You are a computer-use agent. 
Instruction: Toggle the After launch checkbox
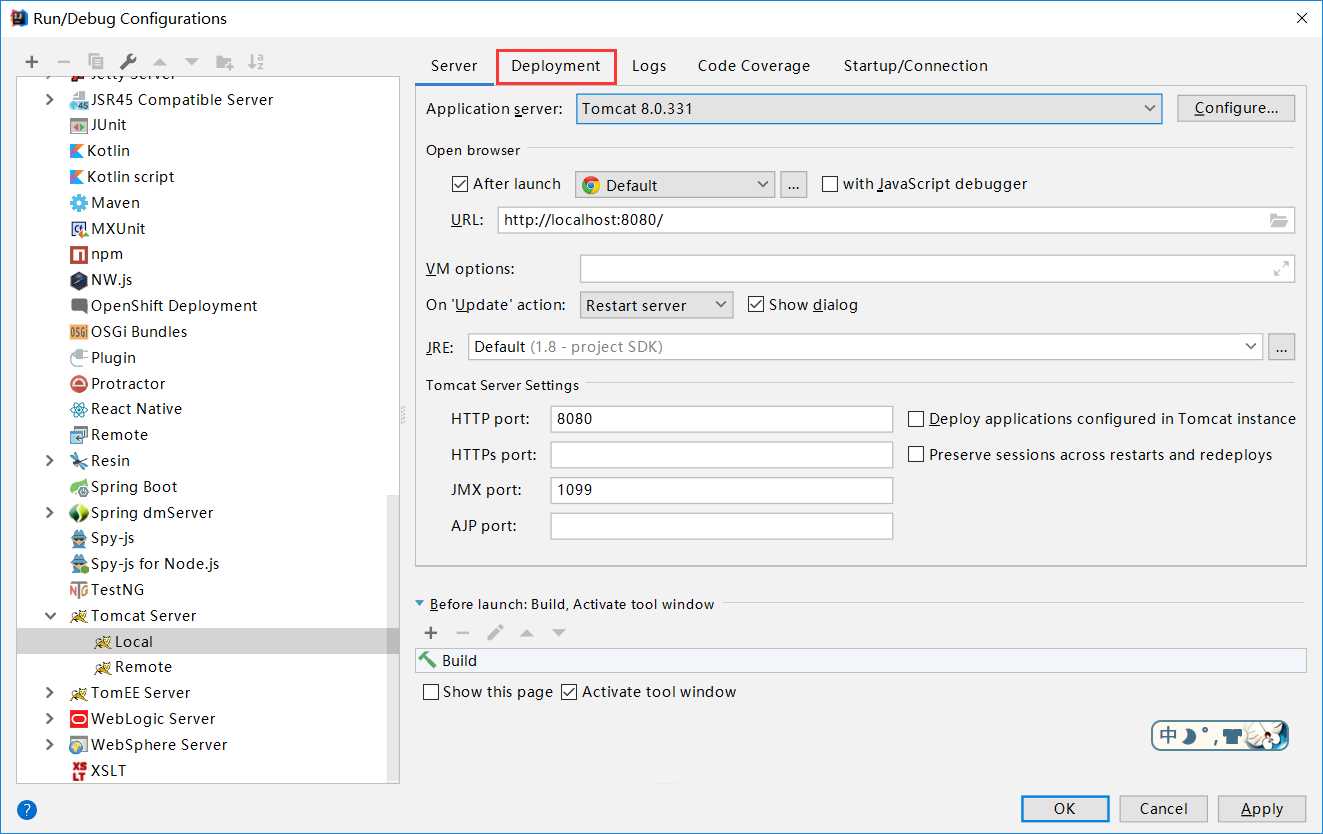[460, 184]
